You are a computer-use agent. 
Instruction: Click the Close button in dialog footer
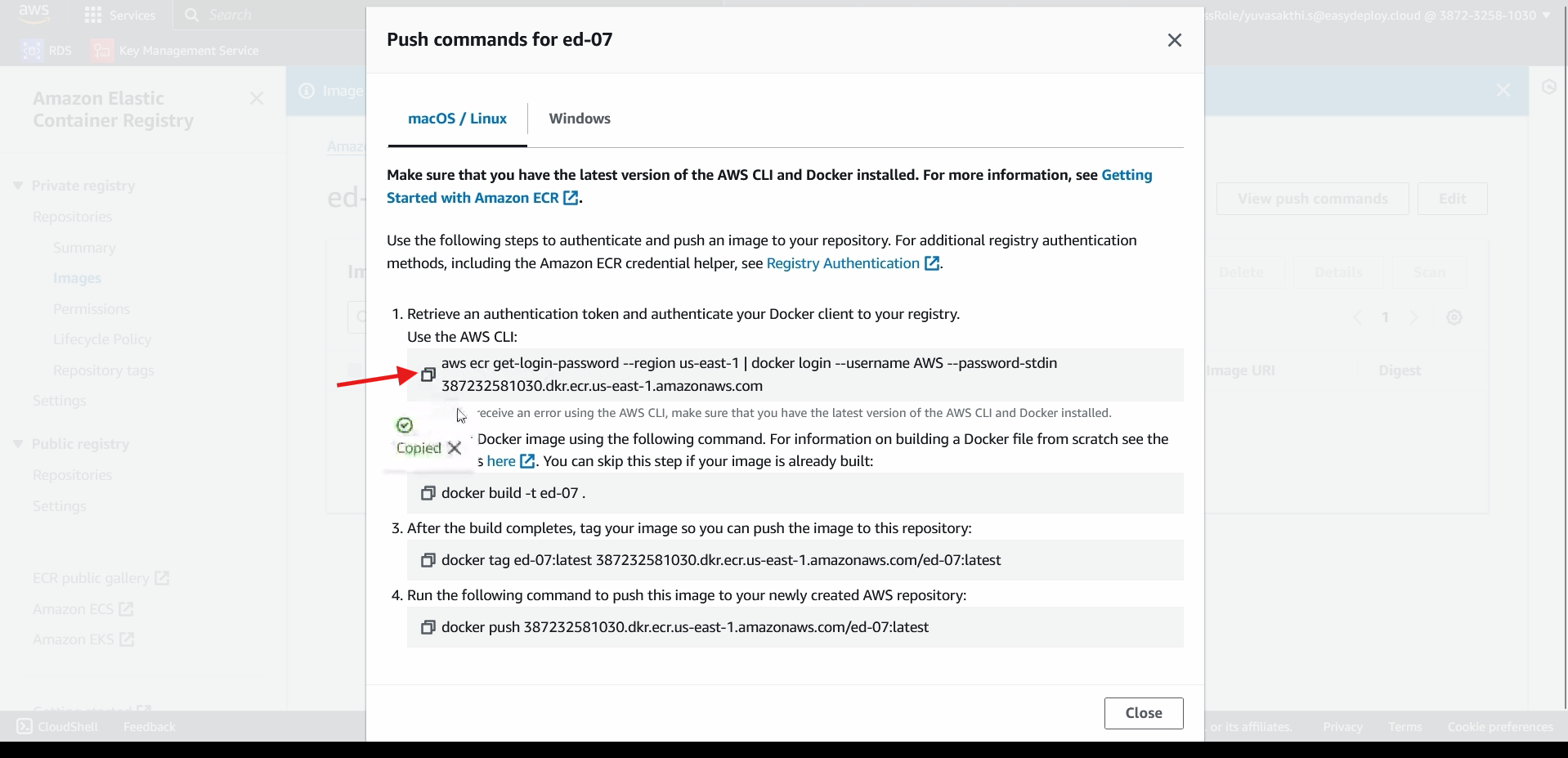coord(1144,713)
